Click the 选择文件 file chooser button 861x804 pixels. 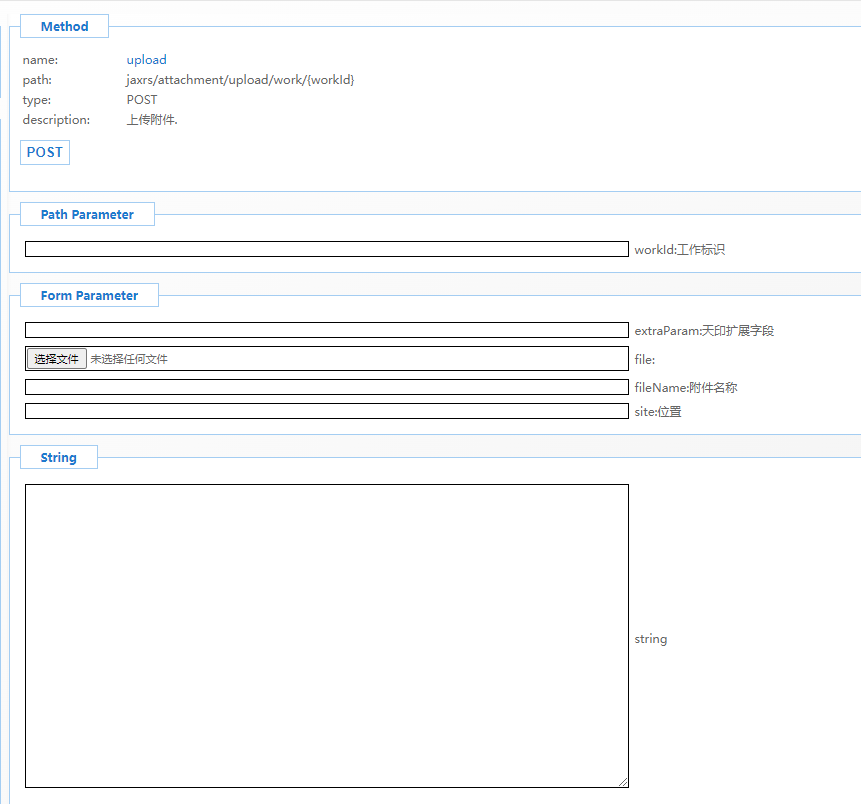[56, 359]
